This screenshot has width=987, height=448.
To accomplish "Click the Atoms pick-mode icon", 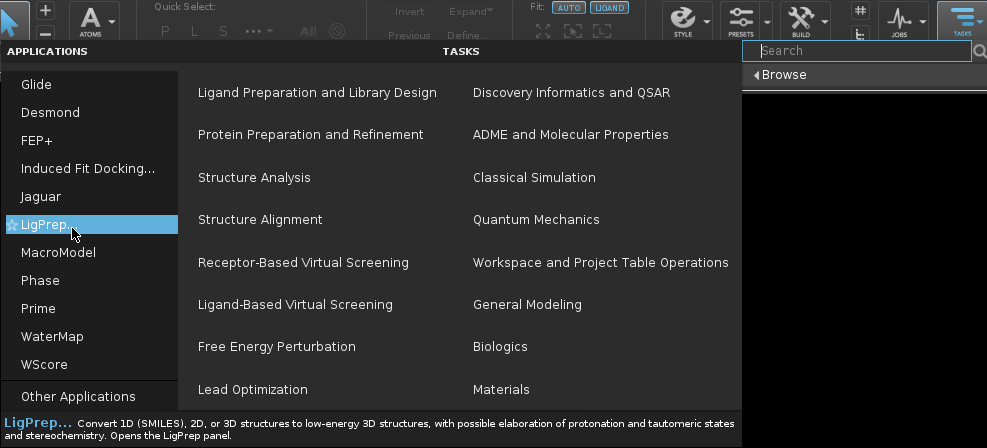I will click(x=91, y=18).
